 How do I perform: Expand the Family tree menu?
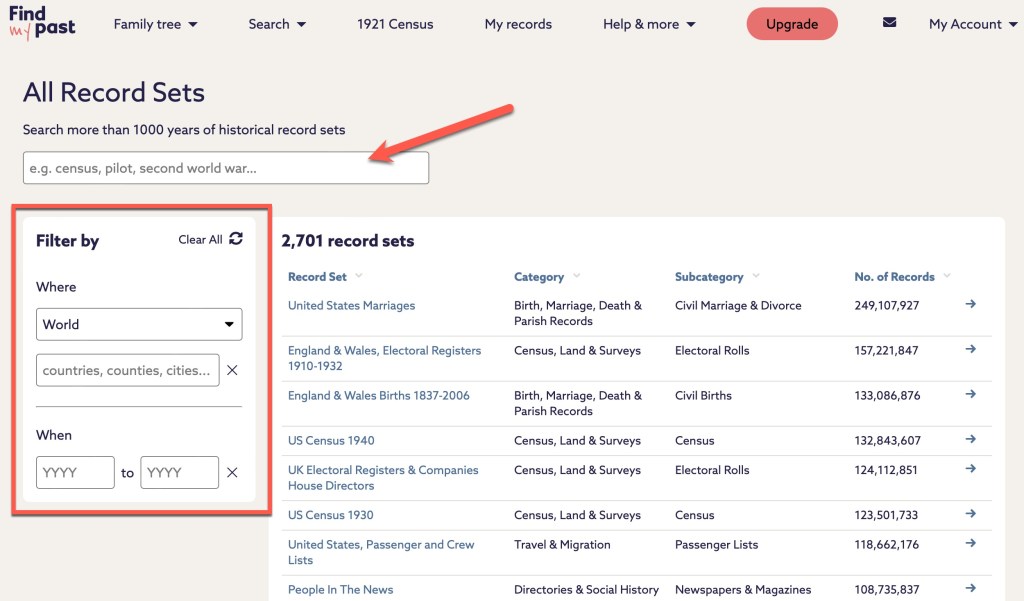[155, 24]
